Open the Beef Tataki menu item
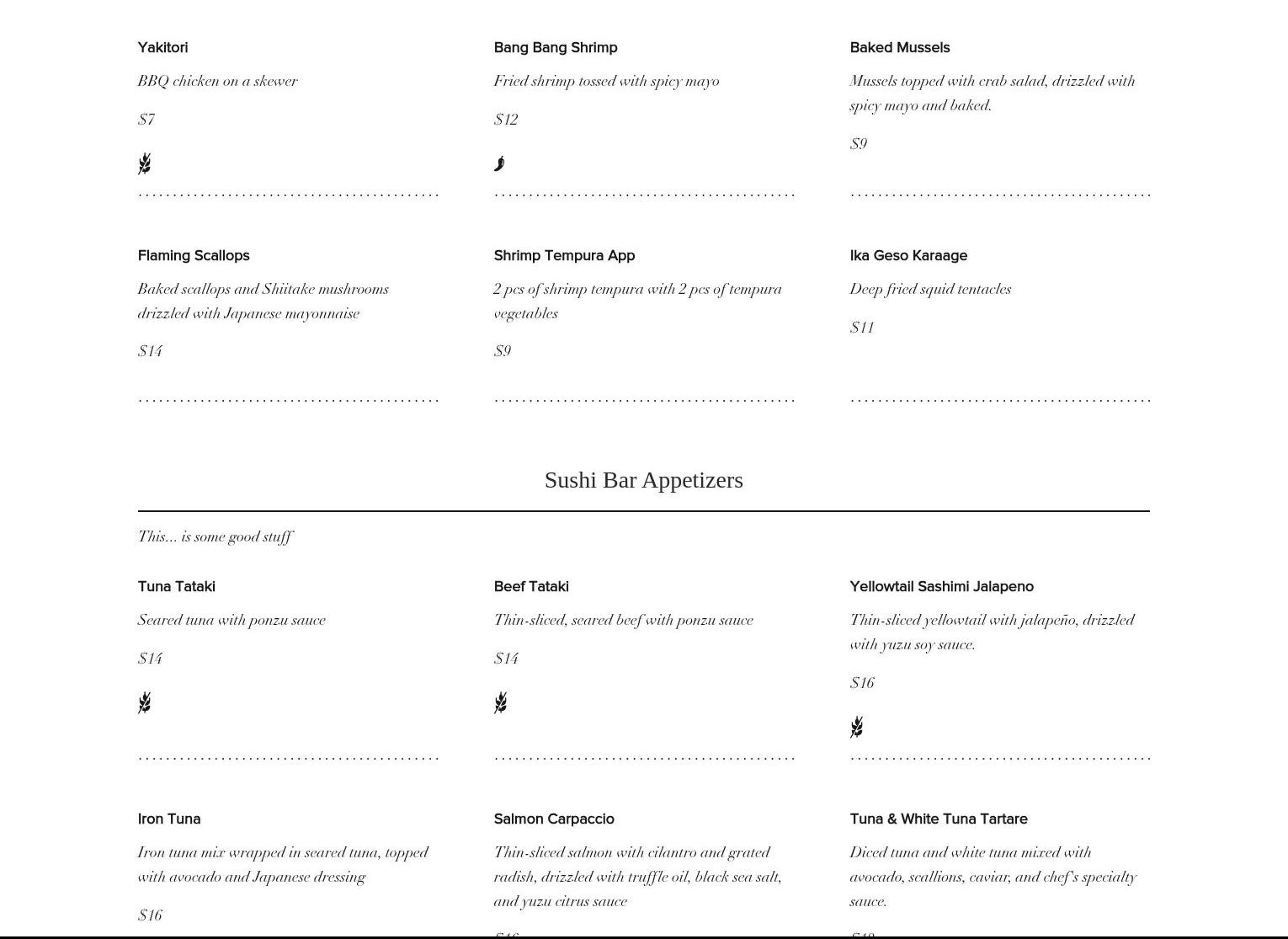The width and height of the screenshot is (1288, 939). point(531,587)
